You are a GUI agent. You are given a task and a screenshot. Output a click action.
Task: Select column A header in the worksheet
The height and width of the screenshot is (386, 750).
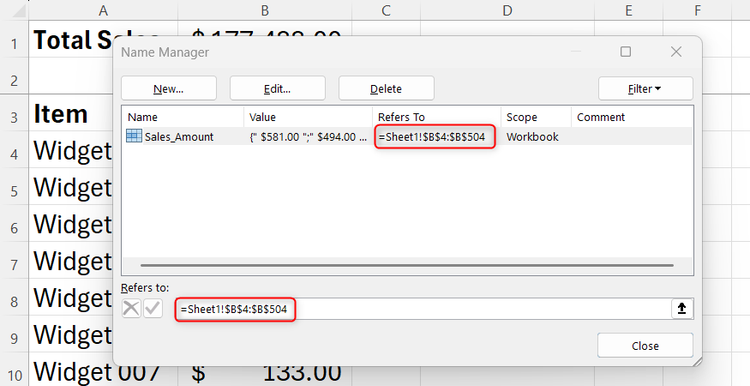point(103,10)
